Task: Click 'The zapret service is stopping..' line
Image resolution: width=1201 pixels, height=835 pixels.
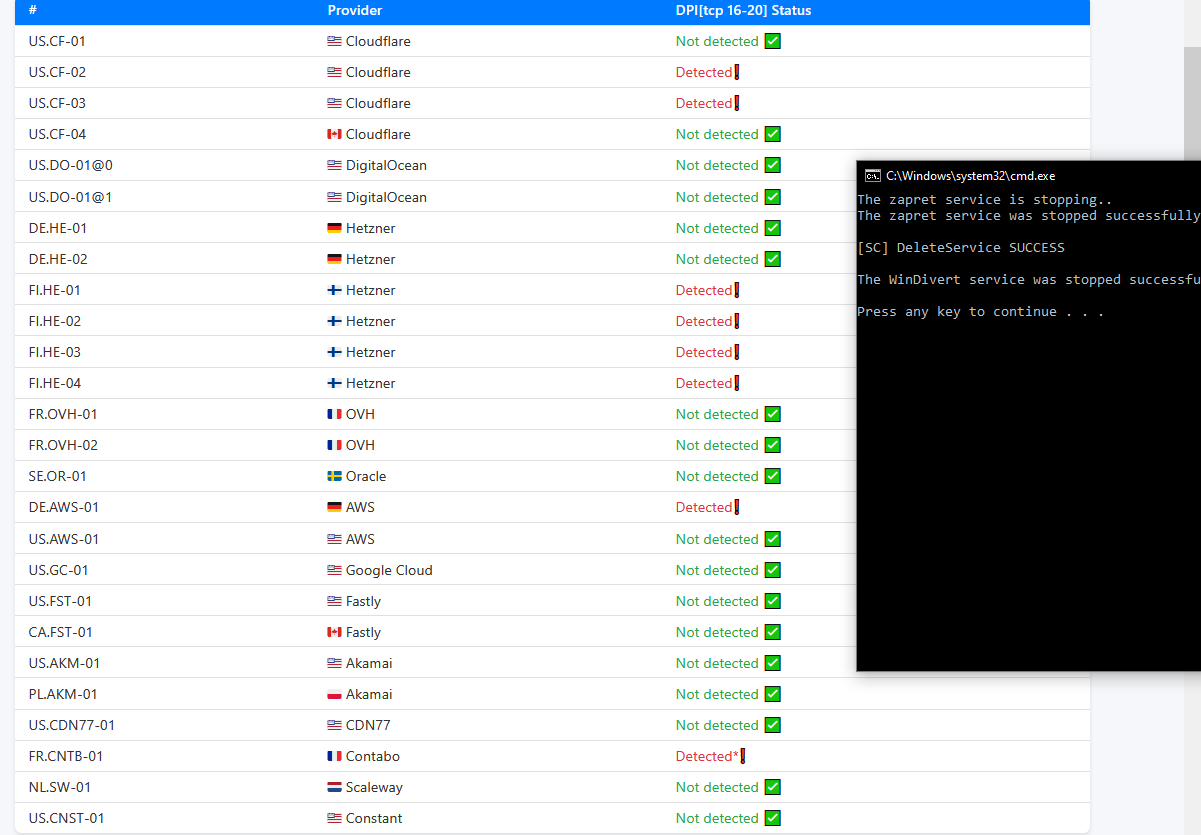Action: [x=985, y=199]
